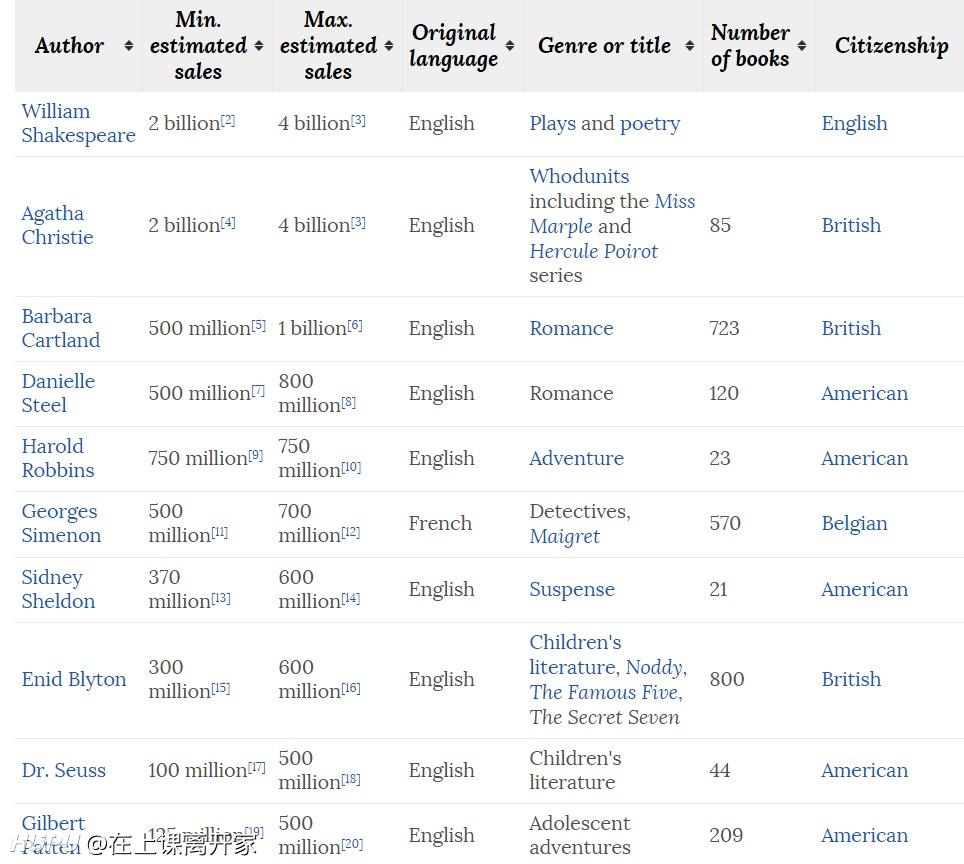Viewport: 964px width, 864px height.
Task: Open William Shakespeare author link
Action: tap(78, 123)
